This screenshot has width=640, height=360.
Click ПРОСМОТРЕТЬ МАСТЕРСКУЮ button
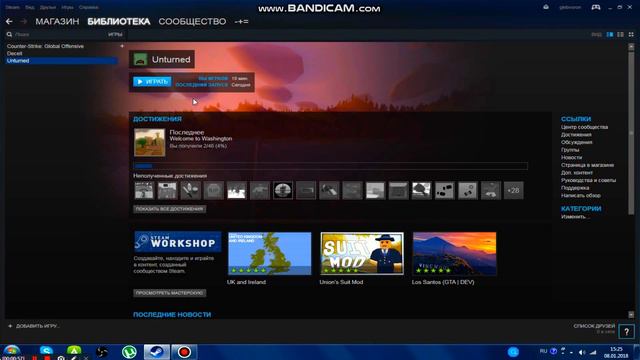pos(169,293)
